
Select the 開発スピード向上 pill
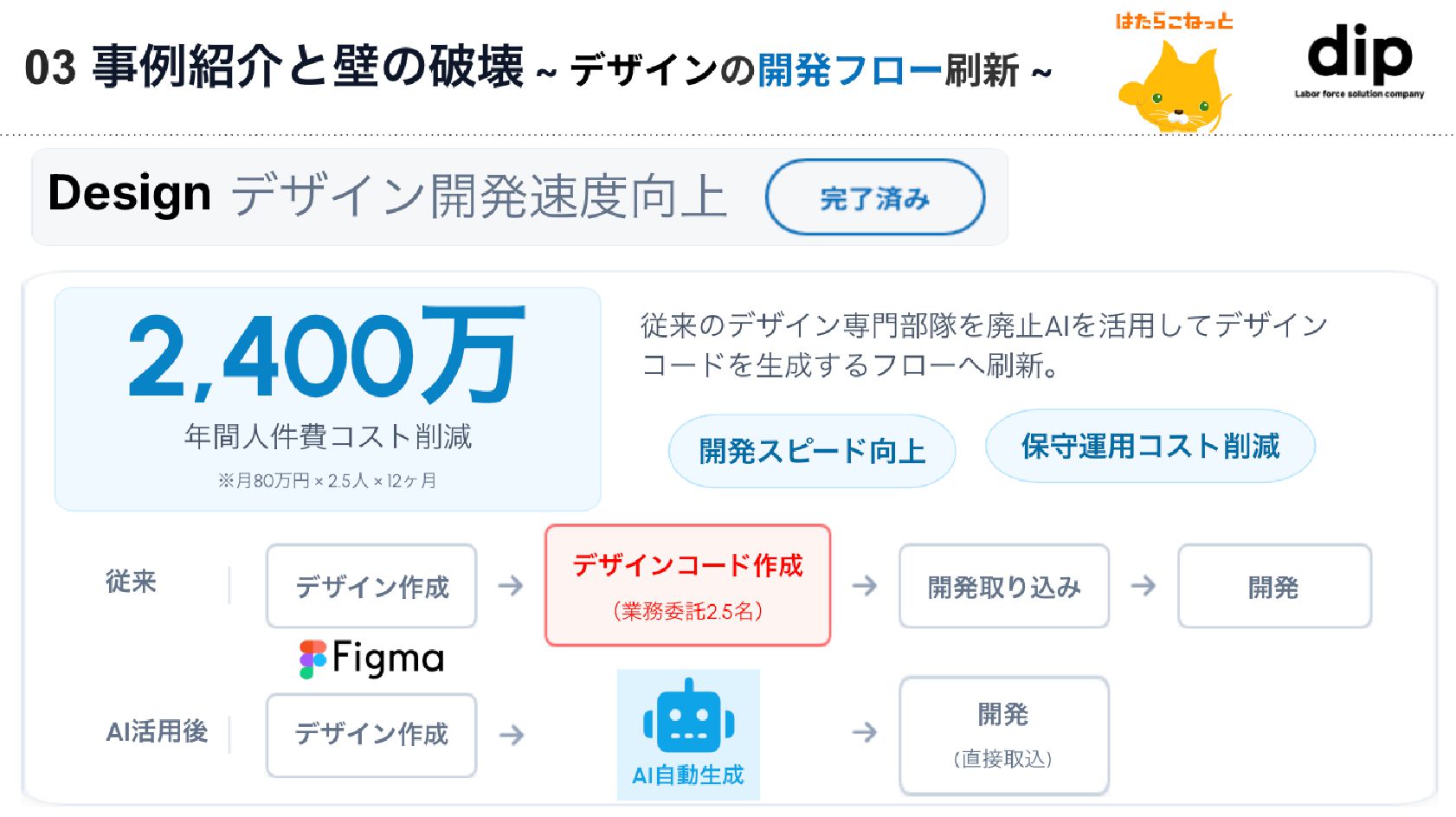click(x=812, y=451)
